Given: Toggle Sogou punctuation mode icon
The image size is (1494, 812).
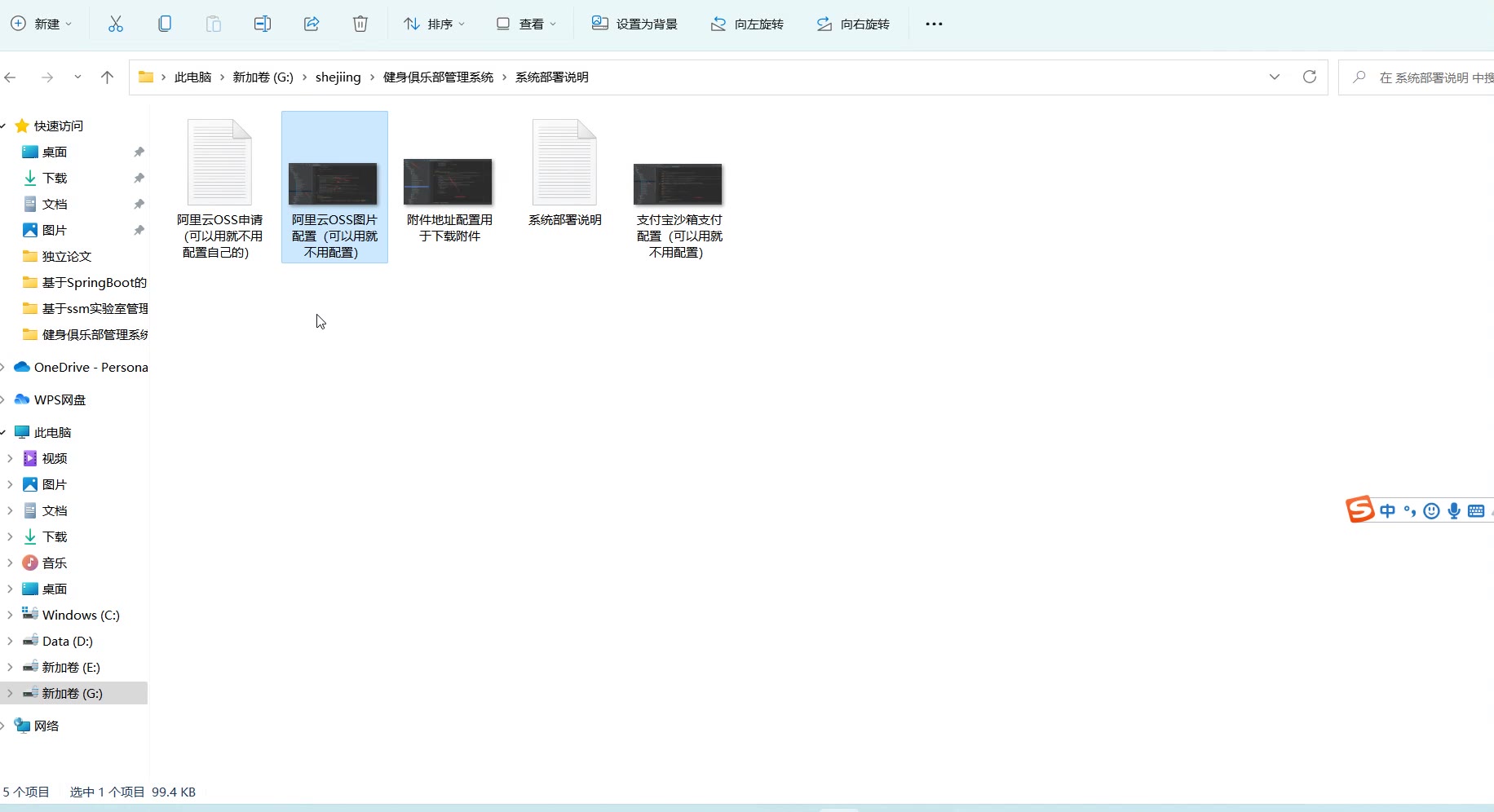Looking at the screenshot, I should tap(1409, 511).
